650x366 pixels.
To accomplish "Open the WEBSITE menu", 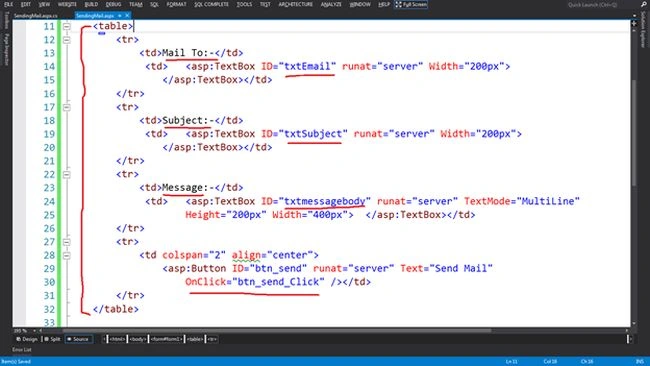I will 67,4.
